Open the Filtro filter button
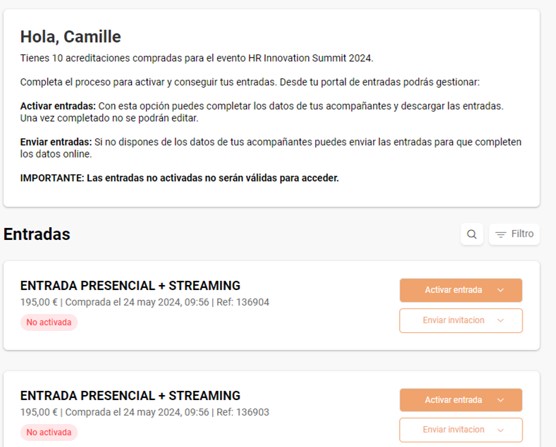 (x=514, y=234)
